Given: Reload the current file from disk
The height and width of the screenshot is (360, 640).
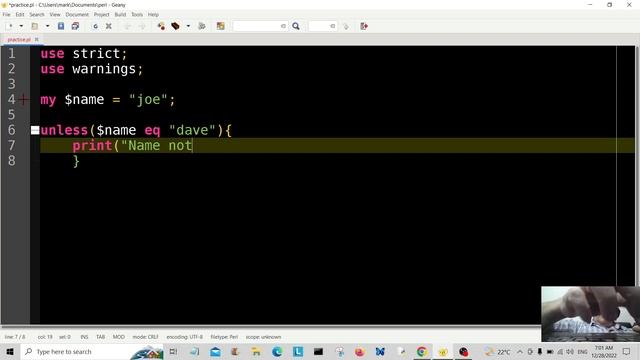Looking at the screenshot, I should pos(95,26).
